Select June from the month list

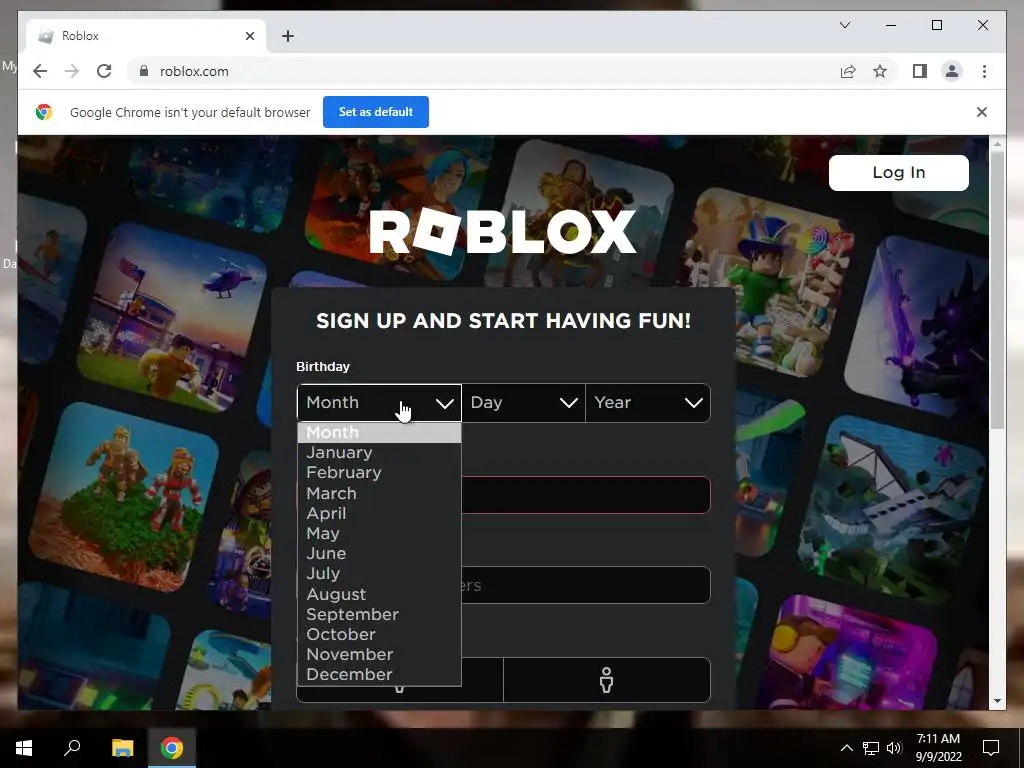pyautogui.click(x=379, y=554)
